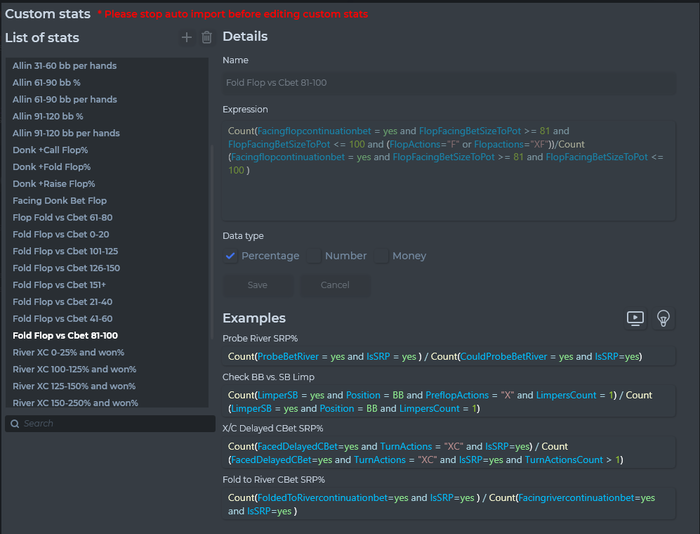Click the stats Search field
Image resolution: width=700 pixels, height=534 pixels.
[110, 424]
